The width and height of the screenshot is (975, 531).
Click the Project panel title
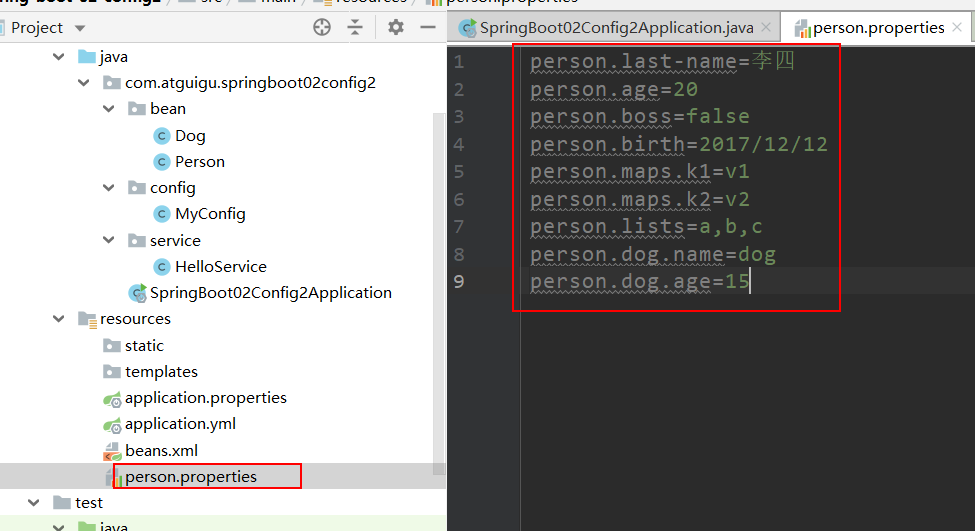pos(37,28)
